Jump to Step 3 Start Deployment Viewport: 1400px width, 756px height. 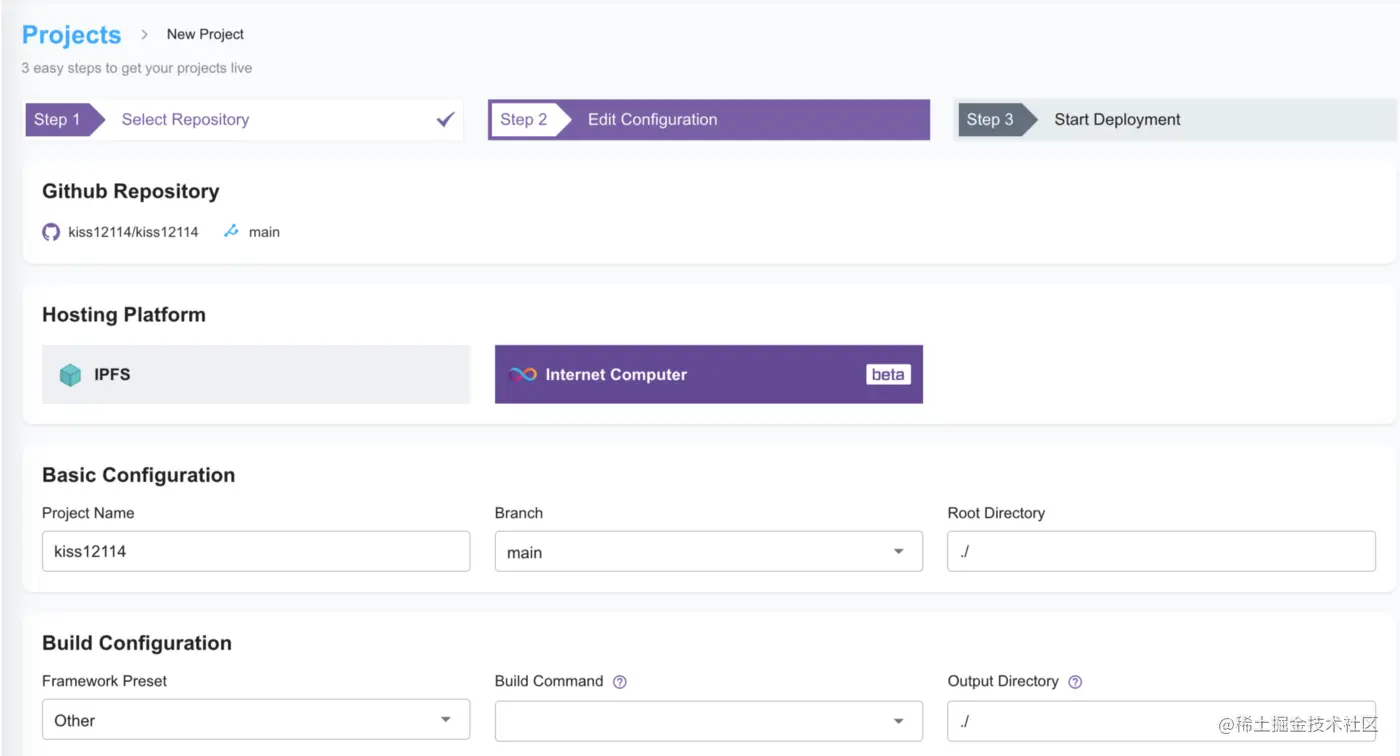pos(1116,120)
